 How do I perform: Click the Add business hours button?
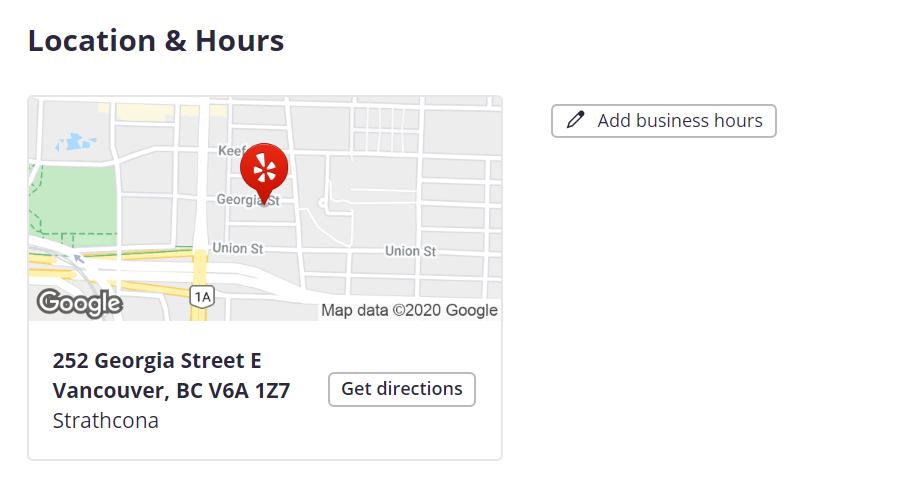point(664,121)
